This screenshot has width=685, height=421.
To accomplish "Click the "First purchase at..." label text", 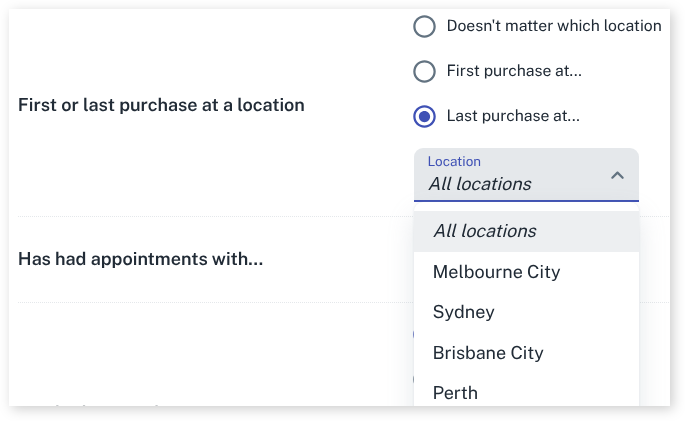I will [x=514, y=71].
